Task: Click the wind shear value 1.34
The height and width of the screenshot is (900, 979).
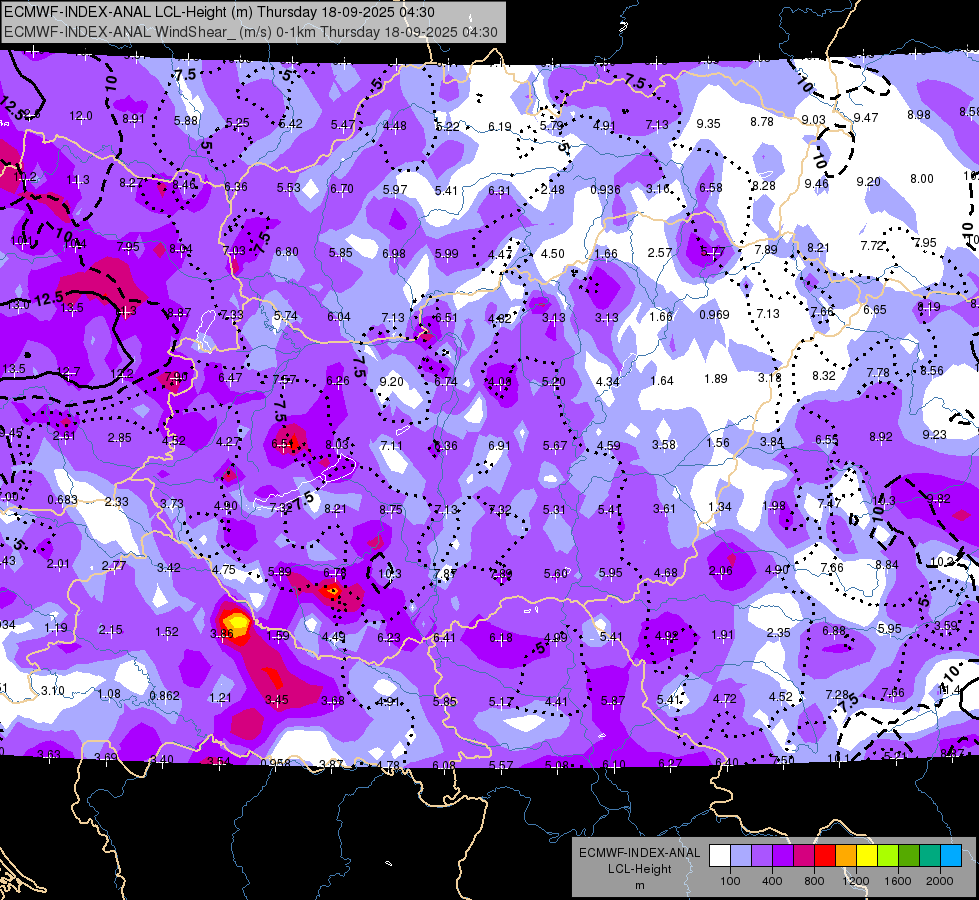Action: (x=719, y=507)
